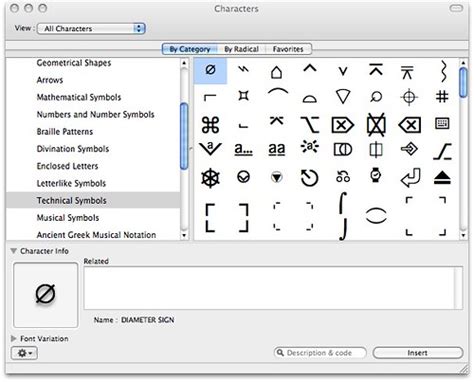This screenshot has height=382, width=474.
Task: Select the segment half-circle symbol
Action: coord(310,99)
